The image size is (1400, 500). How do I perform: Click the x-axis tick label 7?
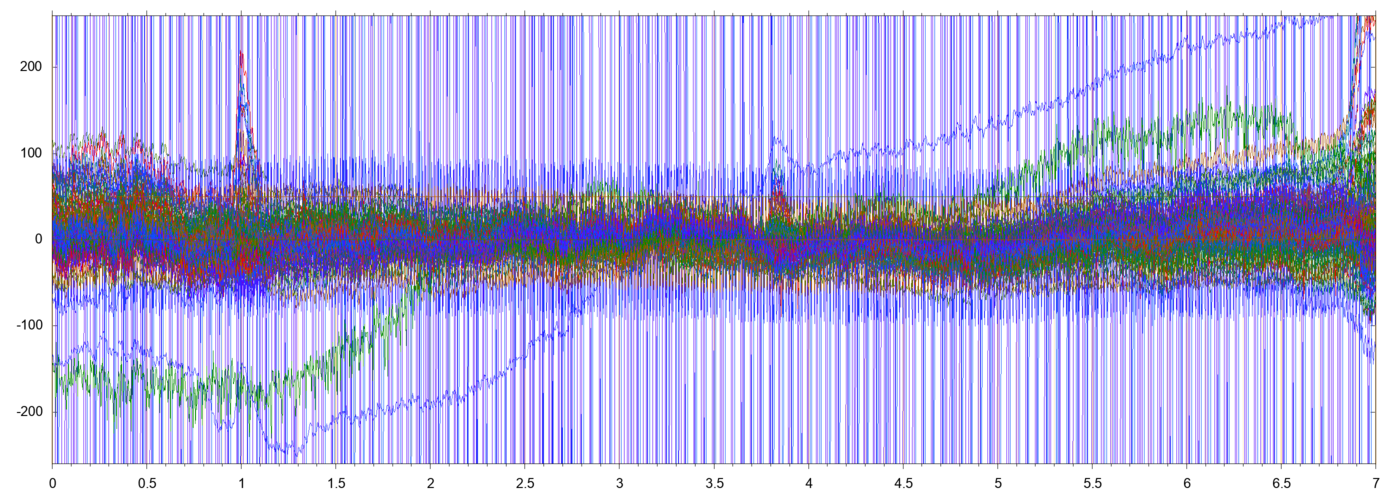pos(1375,482)
